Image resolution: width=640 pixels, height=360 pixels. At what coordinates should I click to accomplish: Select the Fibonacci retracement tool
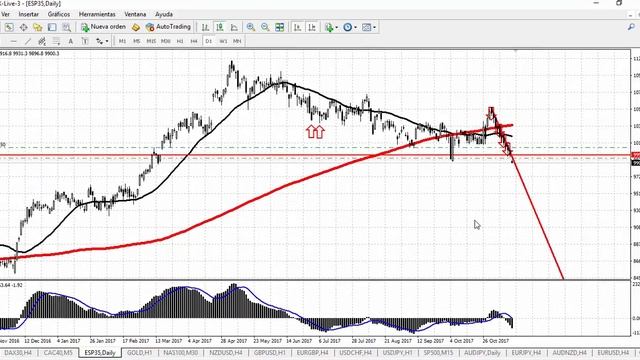56,41
